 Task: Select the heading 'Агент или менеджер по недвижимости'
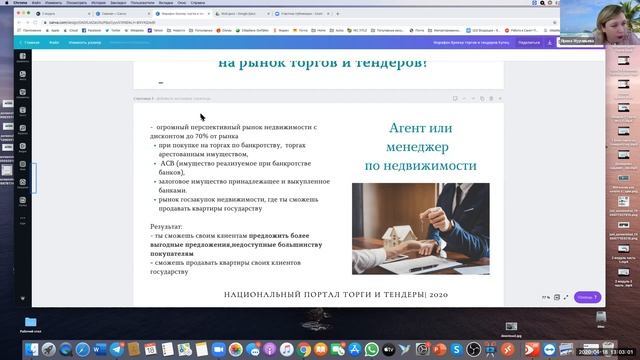point(420,147)
